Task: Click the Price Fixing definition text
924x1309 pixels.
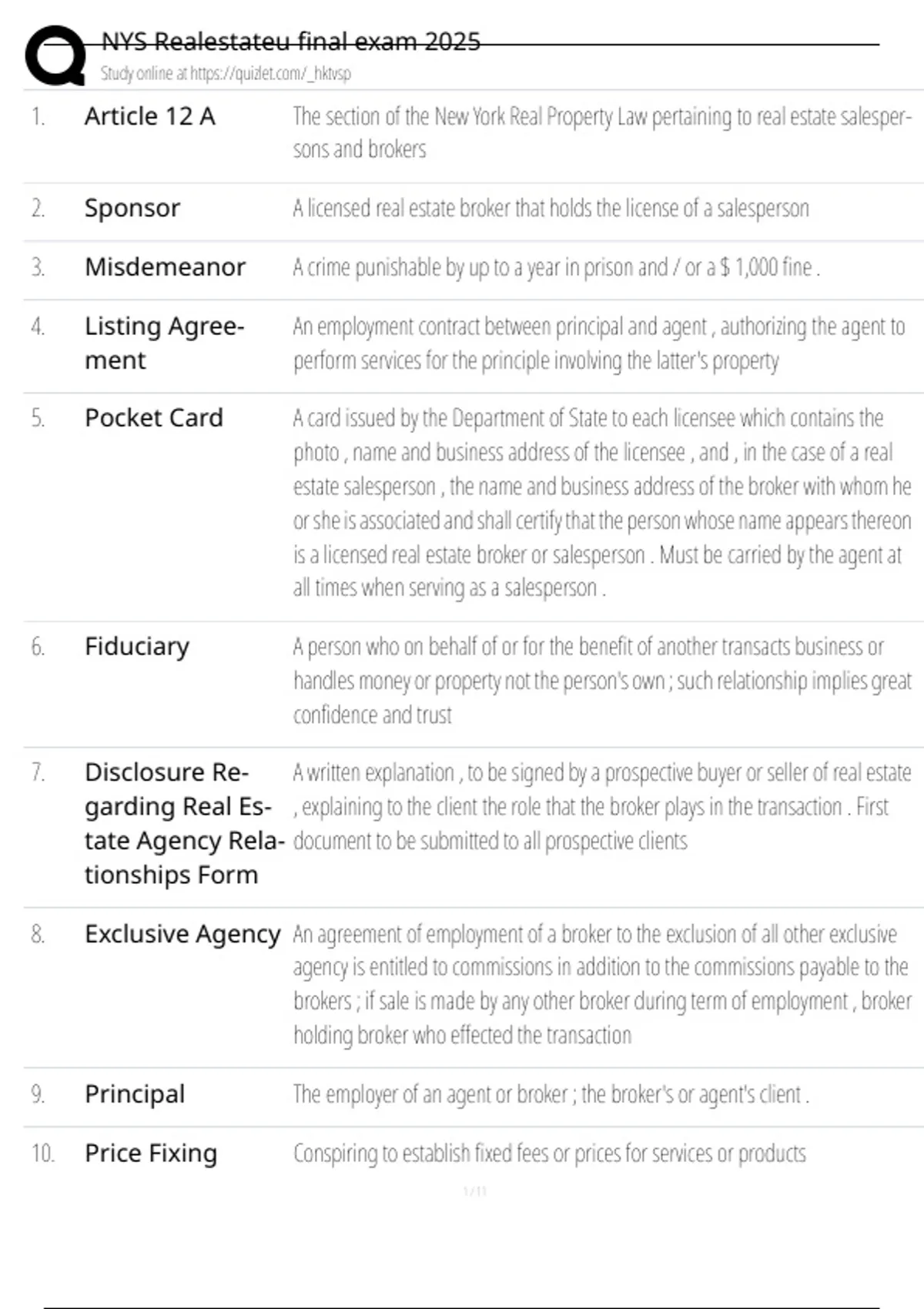Action: point(549,1153)
